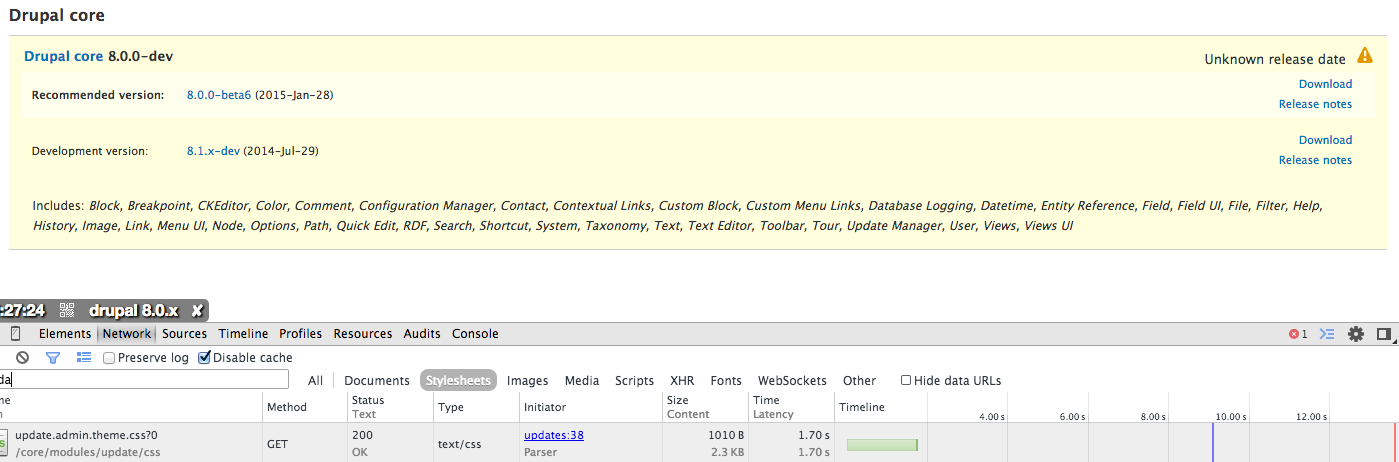Screen dimensions: 1399x462
Task: Filter requests by Fonts
Action: click(726, 381)
